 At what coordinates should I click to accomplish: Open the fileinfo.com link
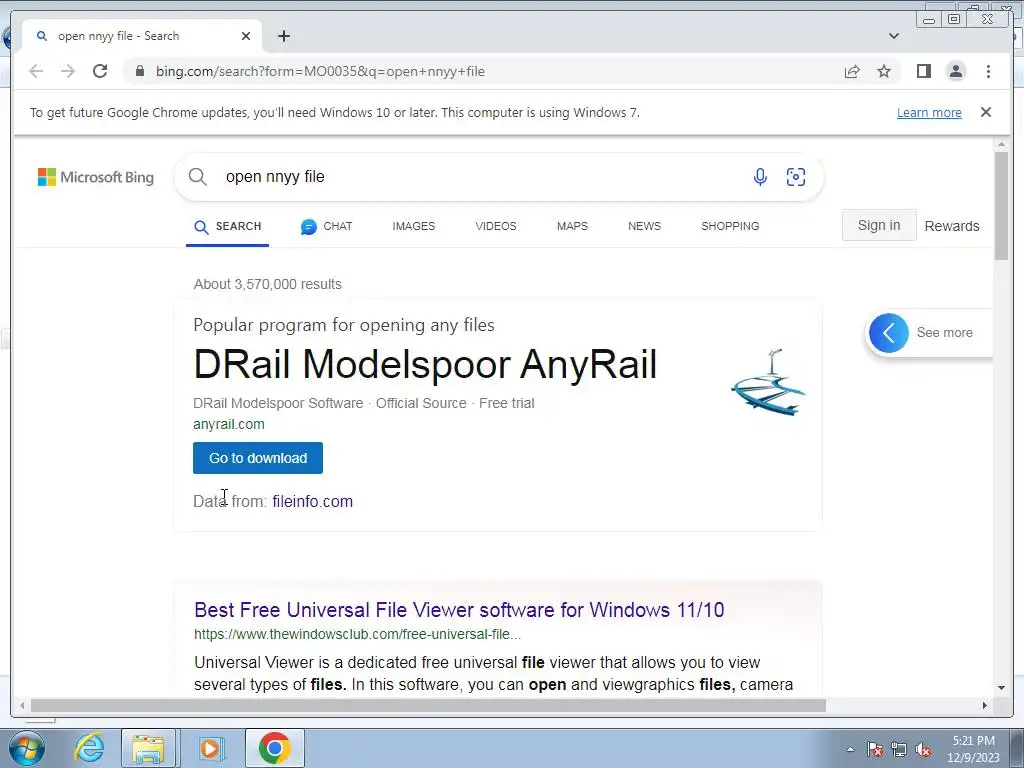(x=312, y=501)
